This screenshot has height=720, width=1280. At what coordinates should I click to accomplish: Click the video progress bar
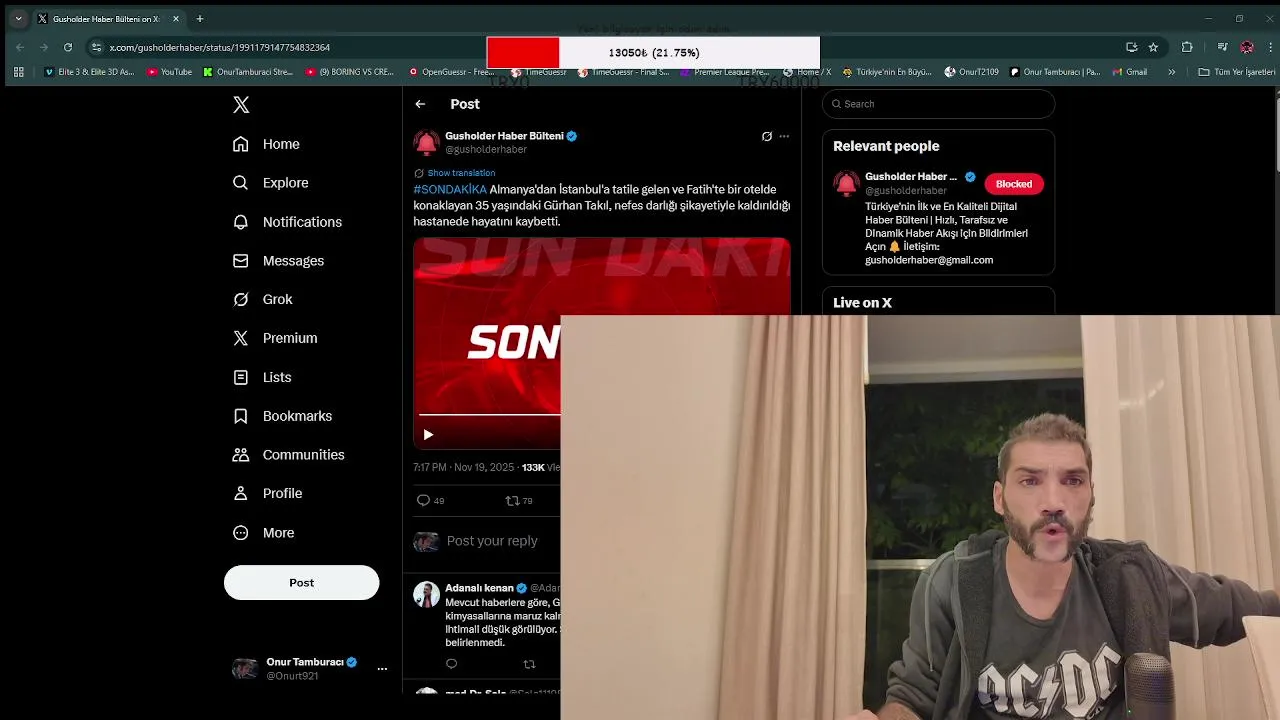[x=489, y=414]
